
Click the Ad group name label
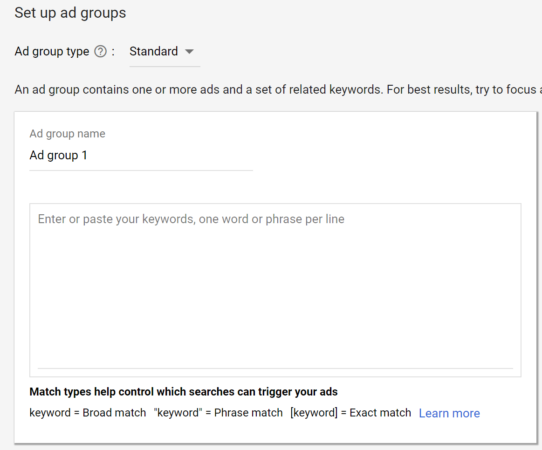click(67, 133)
